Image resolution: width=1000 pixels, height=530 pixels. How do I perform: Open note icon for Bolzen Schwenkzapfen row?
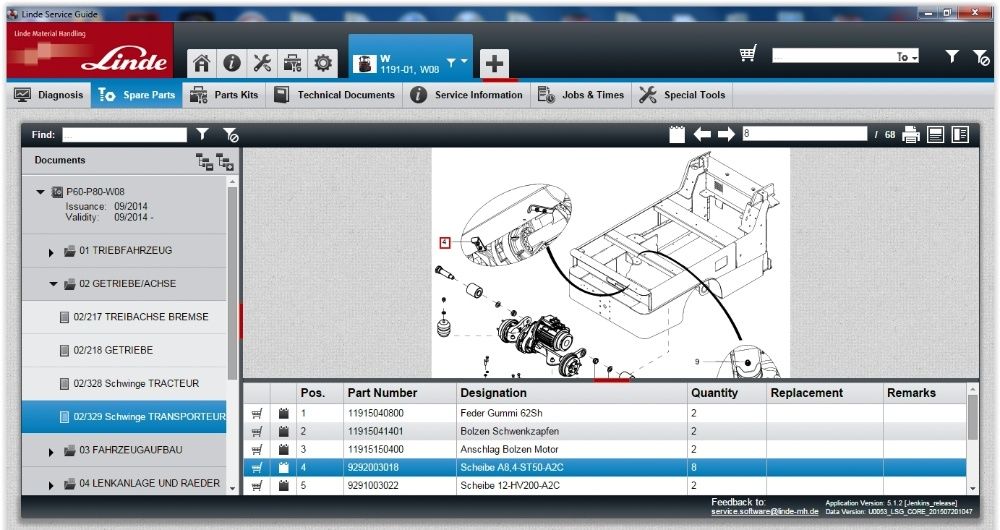284,432
